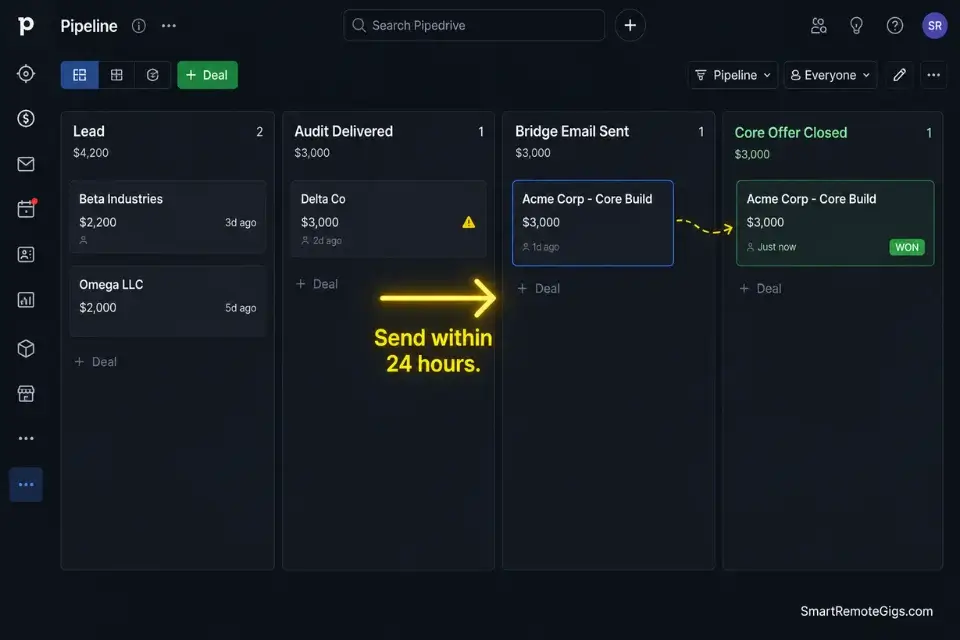Open Acme Corp card in Core Offer Closed

click(x=835, y=223)
